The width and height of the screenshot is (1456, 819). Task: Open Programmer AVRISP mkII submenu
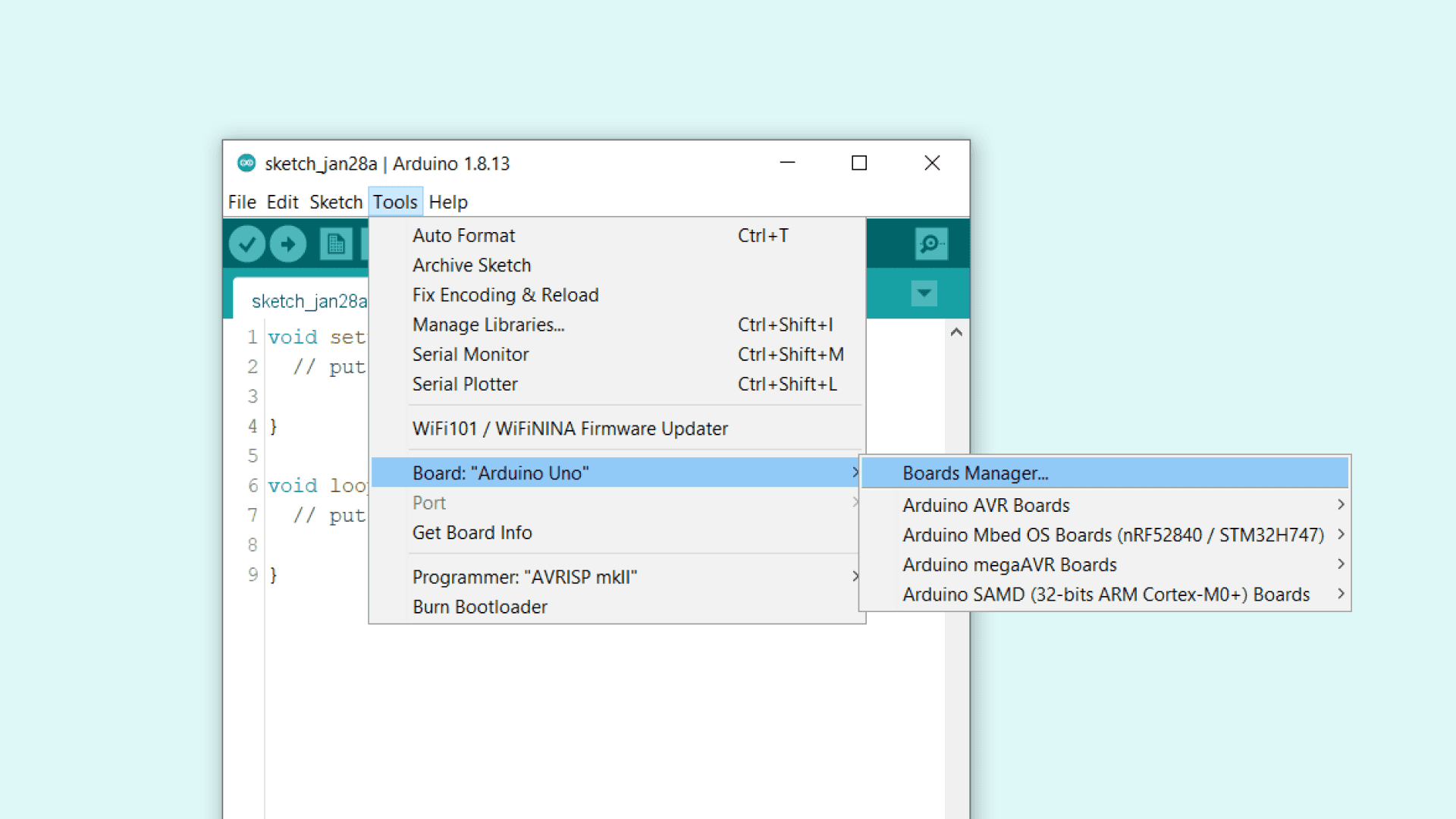click(x=525, y=577)
